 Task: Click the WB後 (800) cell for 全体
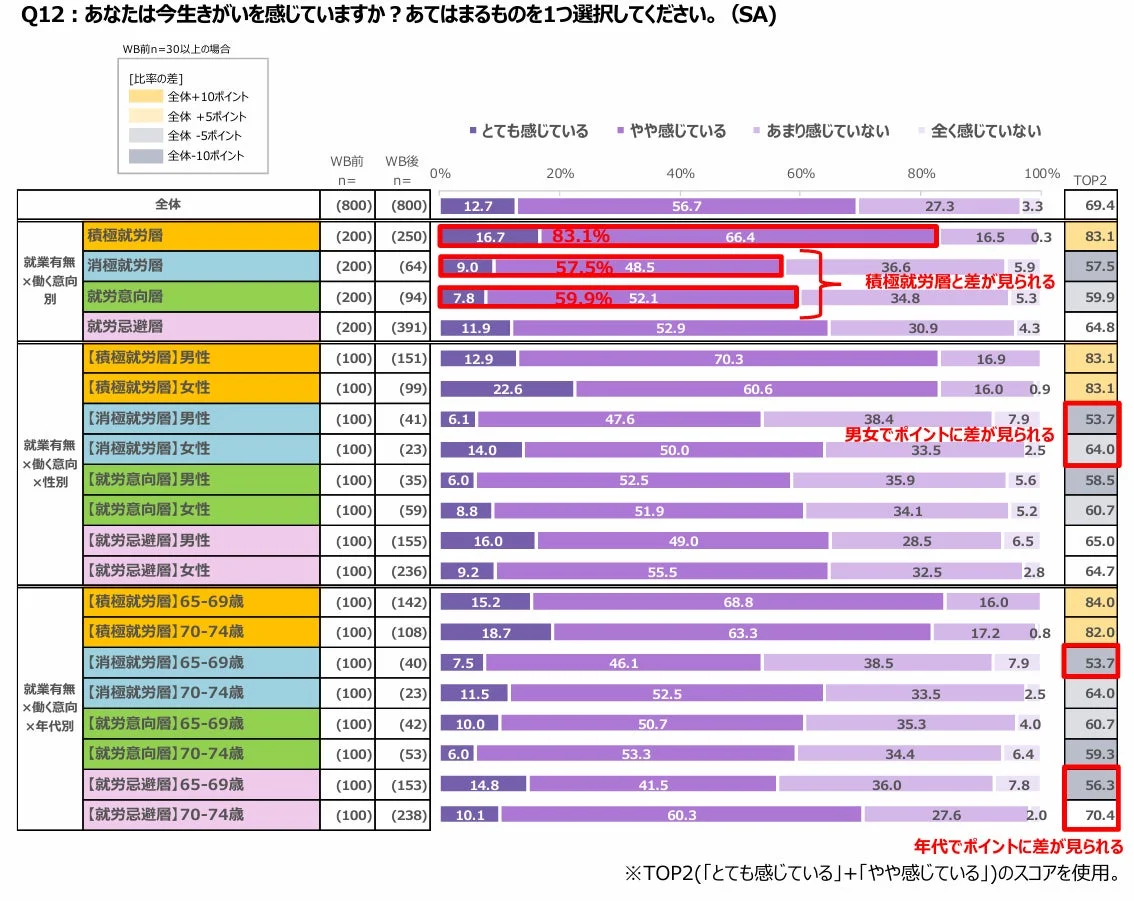point(404,203)
